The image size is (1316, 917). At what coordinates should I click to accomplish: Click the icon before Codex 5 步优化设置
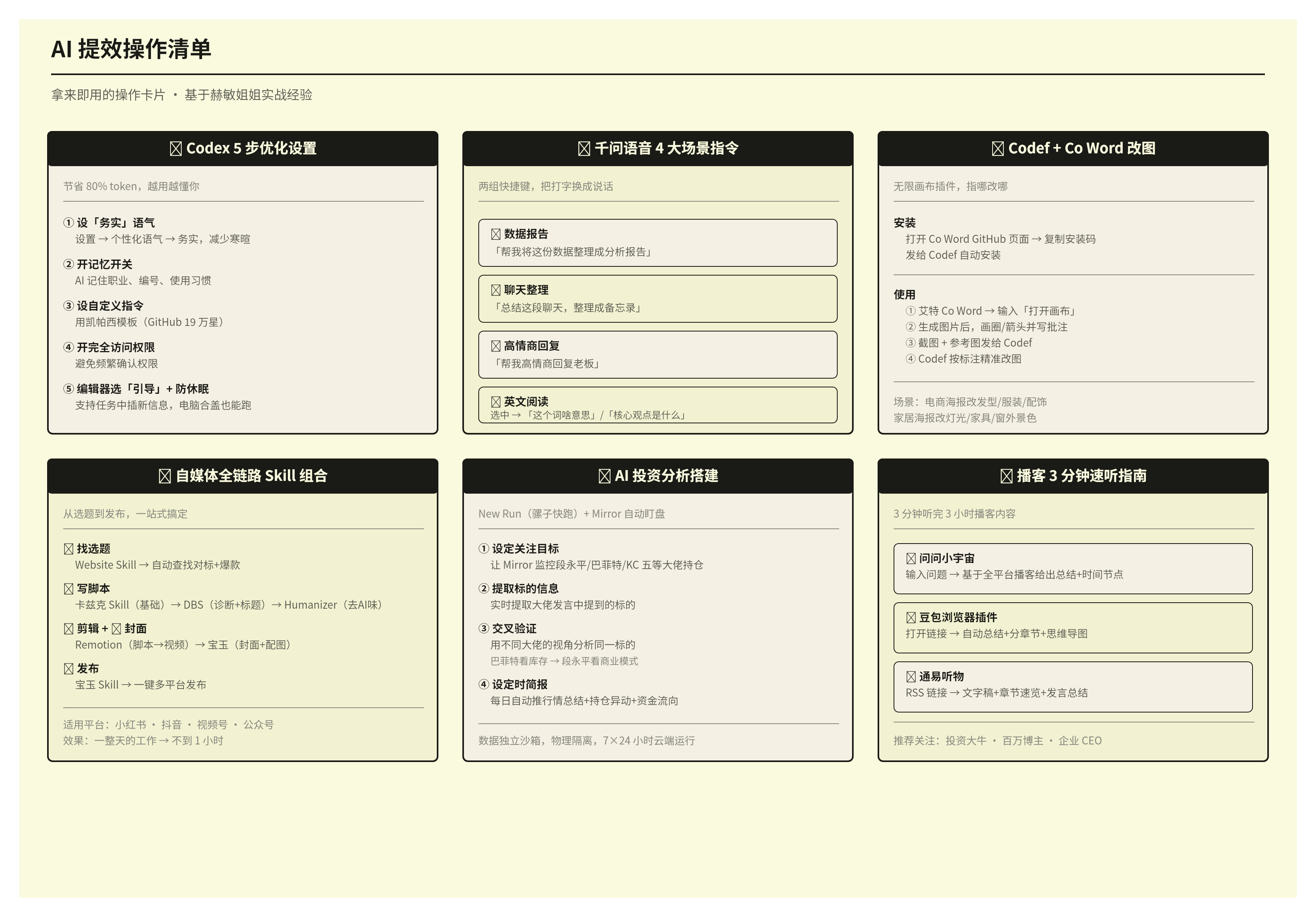(x=175, y=149)
